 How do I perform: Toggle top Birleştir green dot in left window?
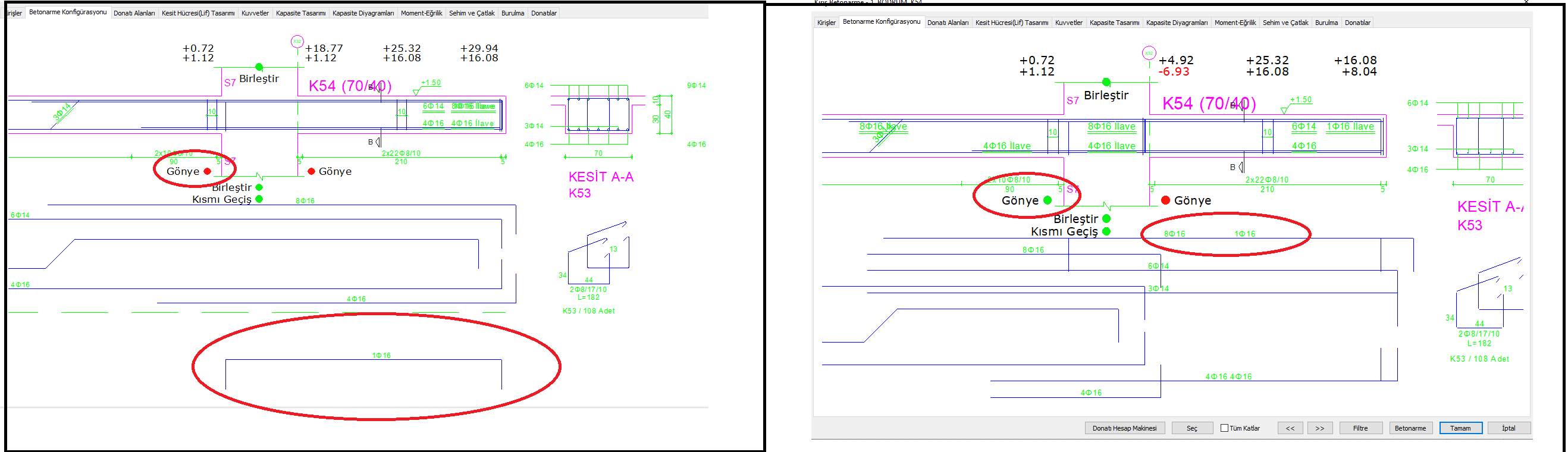coord(259,67)
